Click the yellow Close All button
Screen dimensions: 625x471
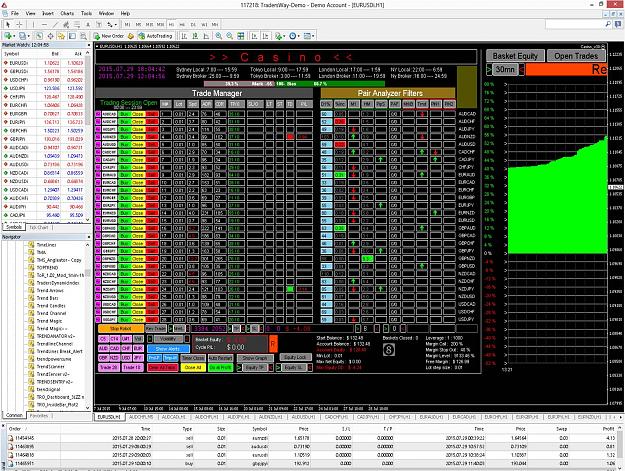(x=193, y=367)
